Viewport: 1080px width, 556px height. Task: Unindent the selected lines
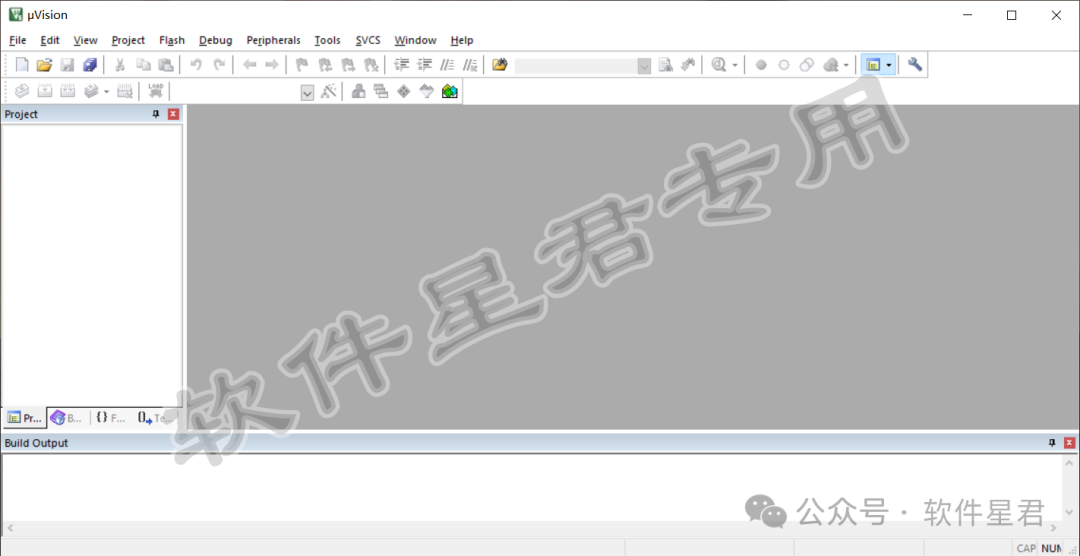pos(425,65)
